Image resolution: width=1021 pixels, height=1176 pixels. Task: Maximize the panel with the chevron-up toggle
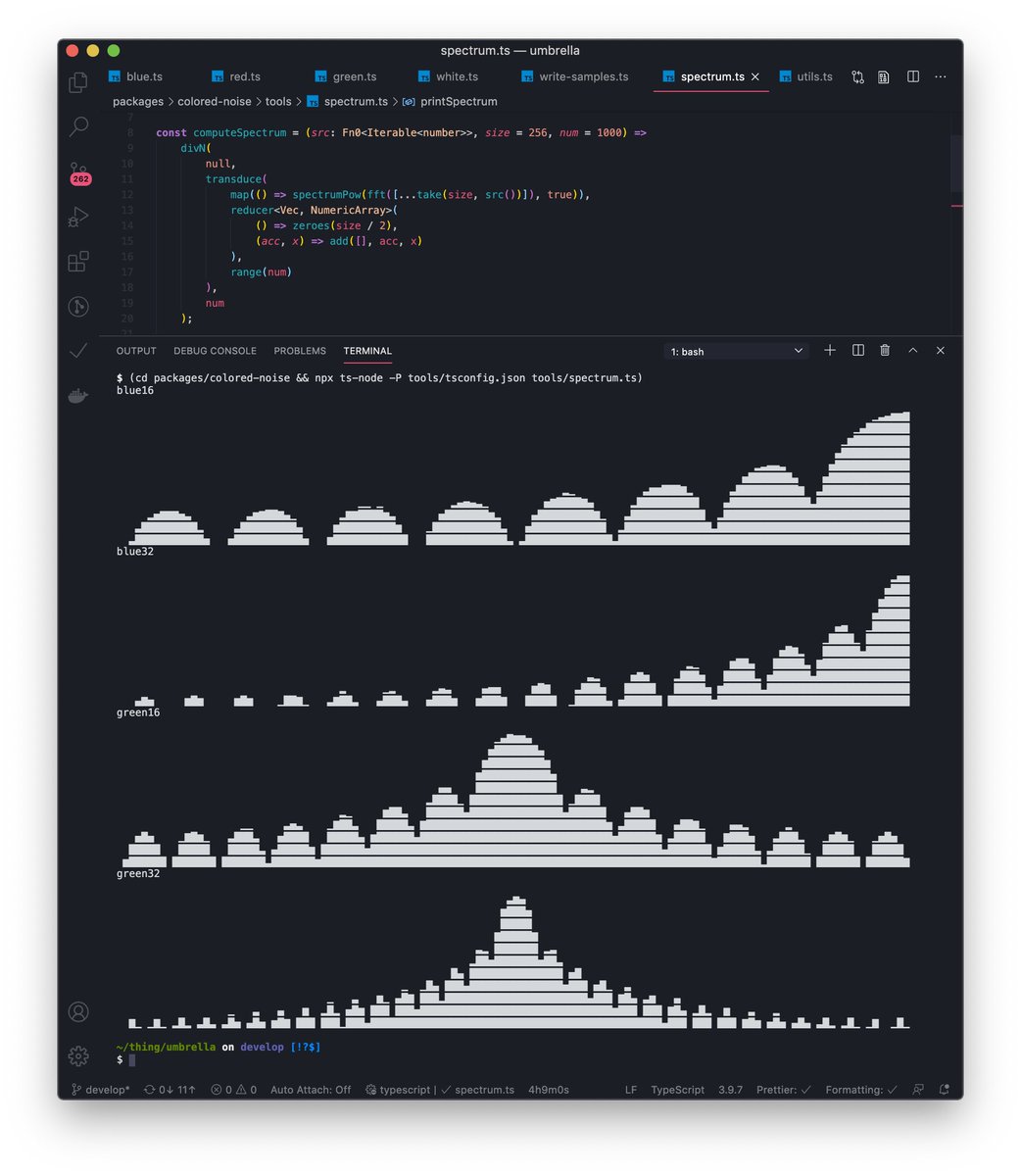pos(911,350)
